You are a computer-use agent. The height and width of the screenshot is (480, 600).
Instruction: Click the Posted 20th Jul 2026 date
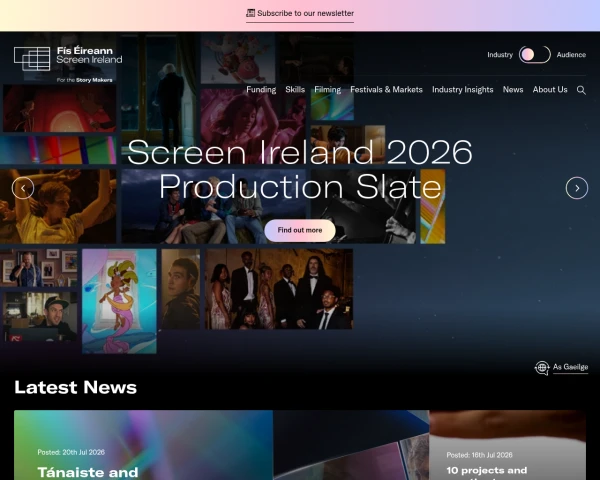pyautogui.click(x=71, y=452)
